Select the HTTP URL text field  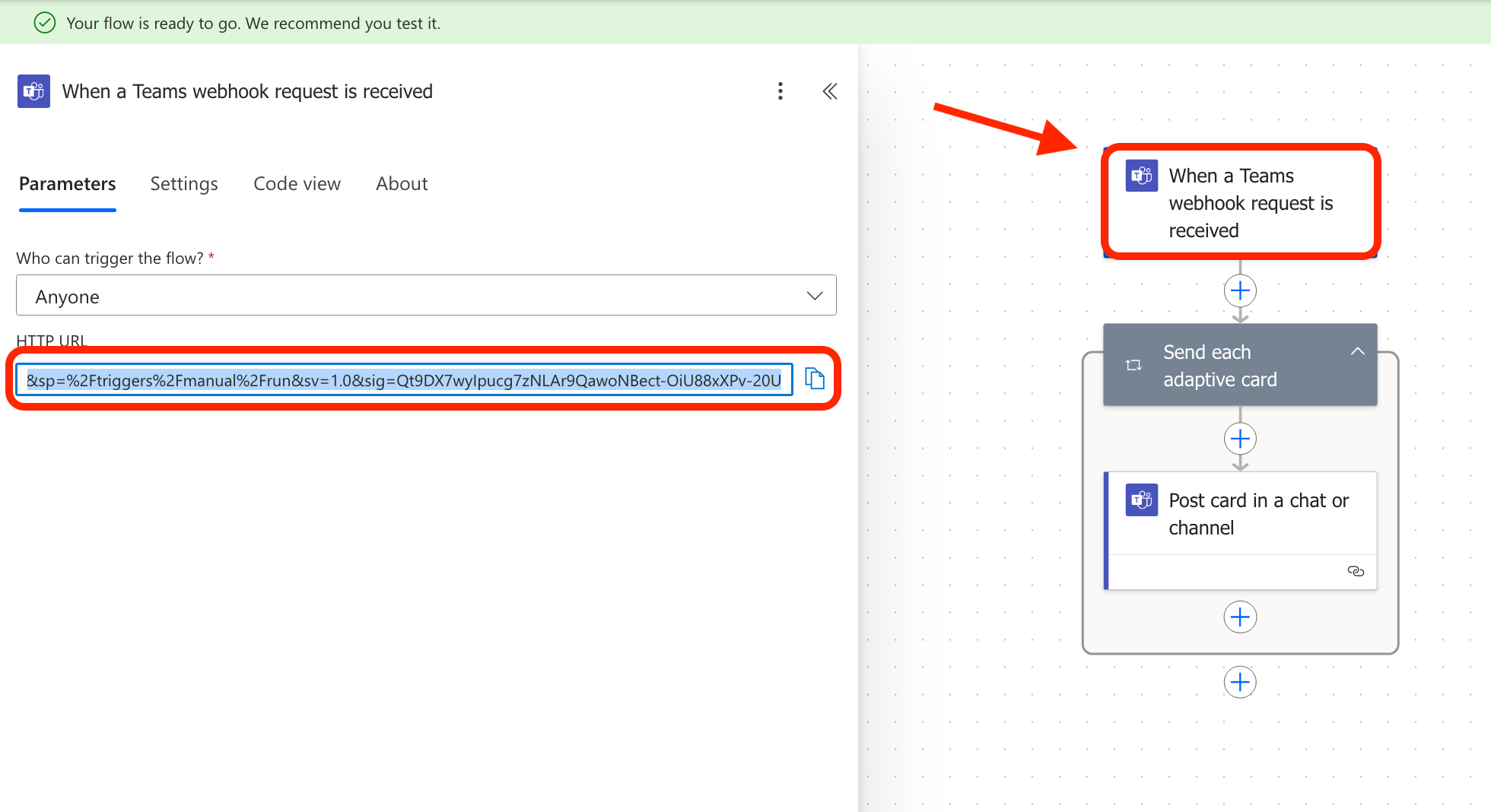[x=403, y=379]
